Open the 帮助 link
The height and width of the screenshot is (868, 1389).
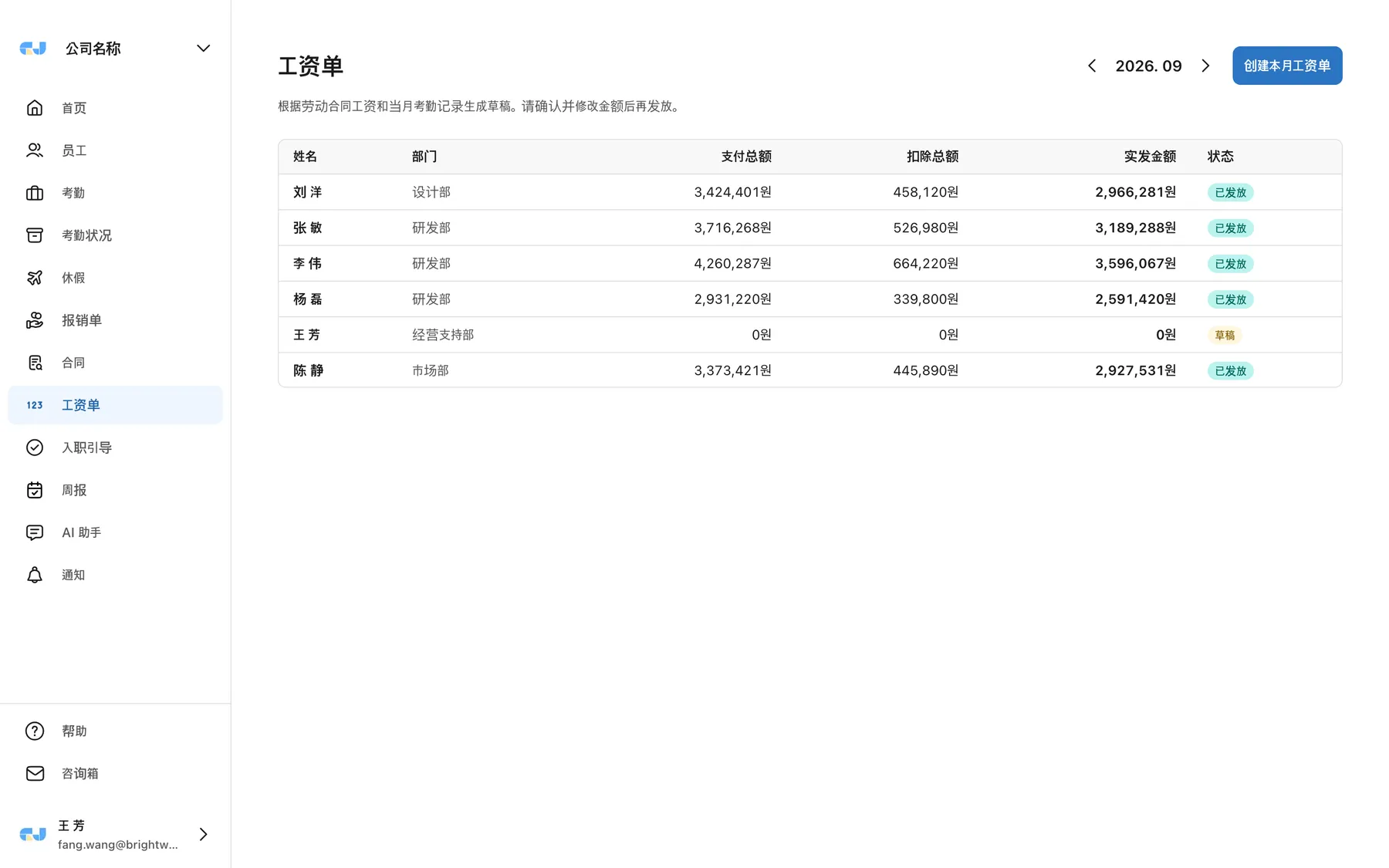[115, 731]
